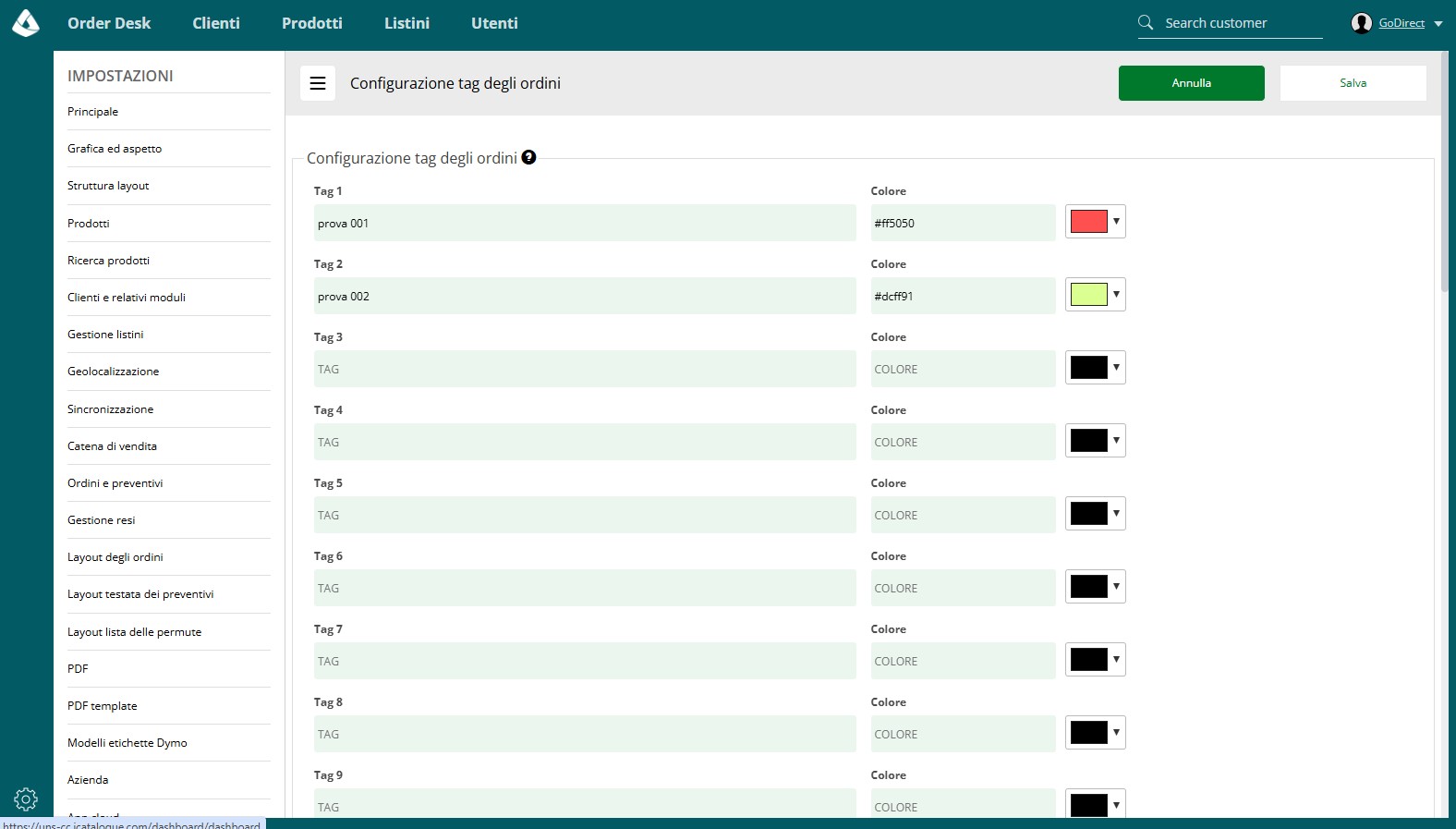This screenshot has width=1456, height=829.
Task: Click the user avatar icon
Action: coord(1361,23)
